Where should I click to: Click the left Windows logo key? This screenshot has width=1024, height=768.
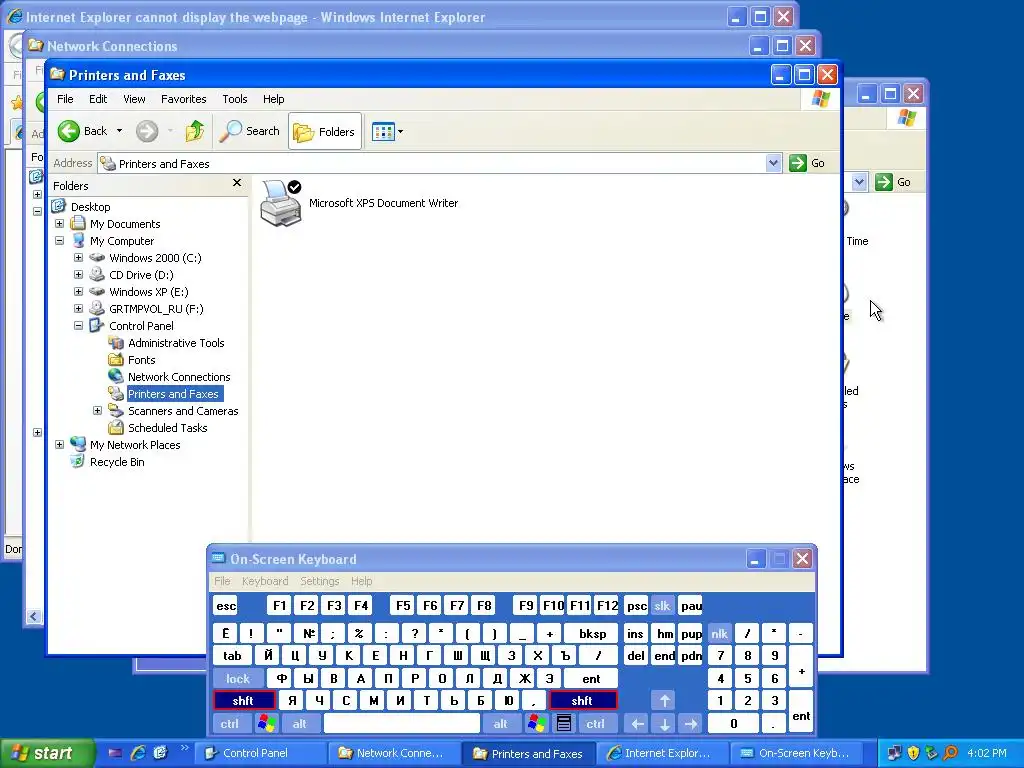(266, 724)
